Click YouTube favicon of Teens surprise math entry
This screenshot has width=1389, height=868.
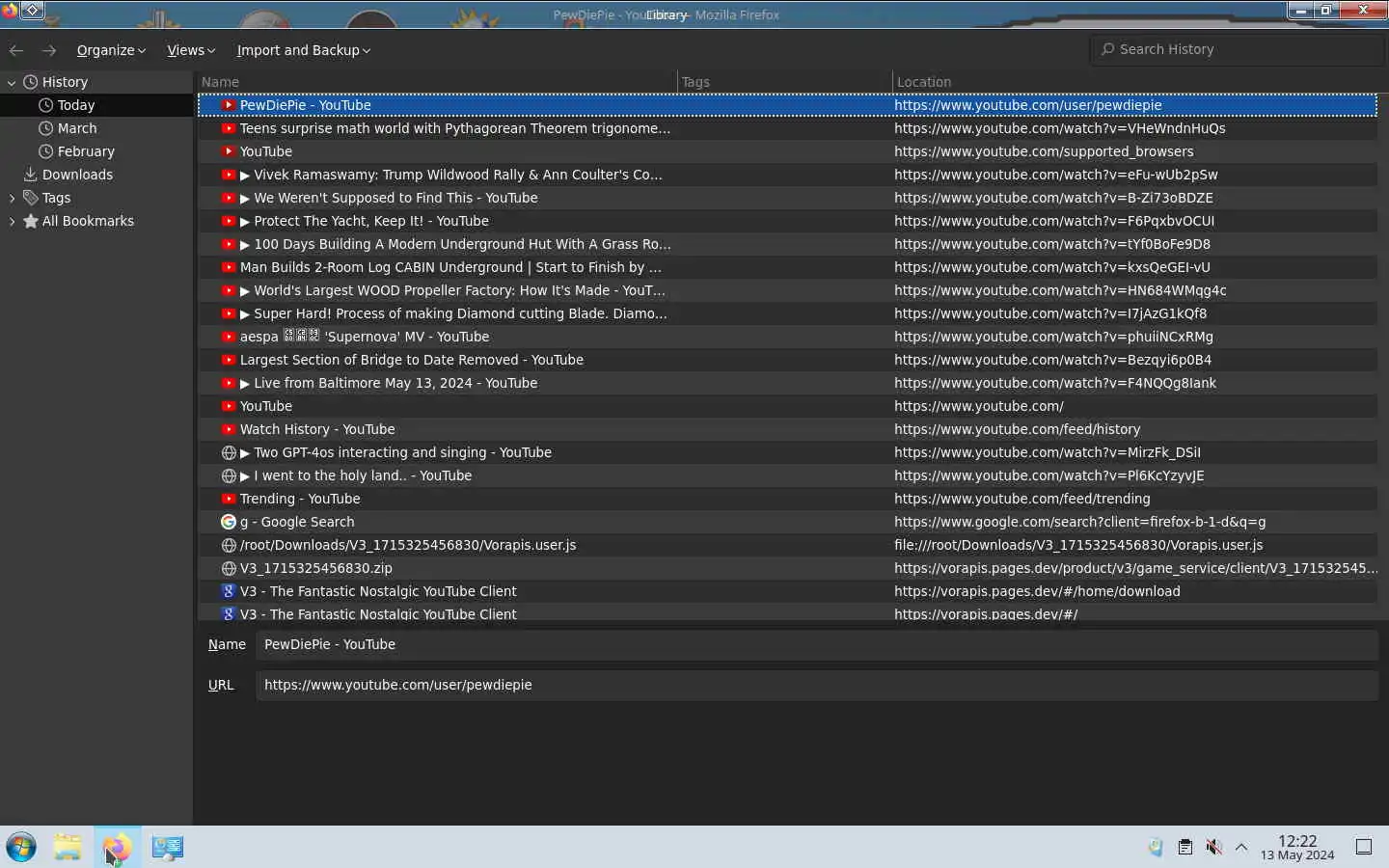coord(229,128)
